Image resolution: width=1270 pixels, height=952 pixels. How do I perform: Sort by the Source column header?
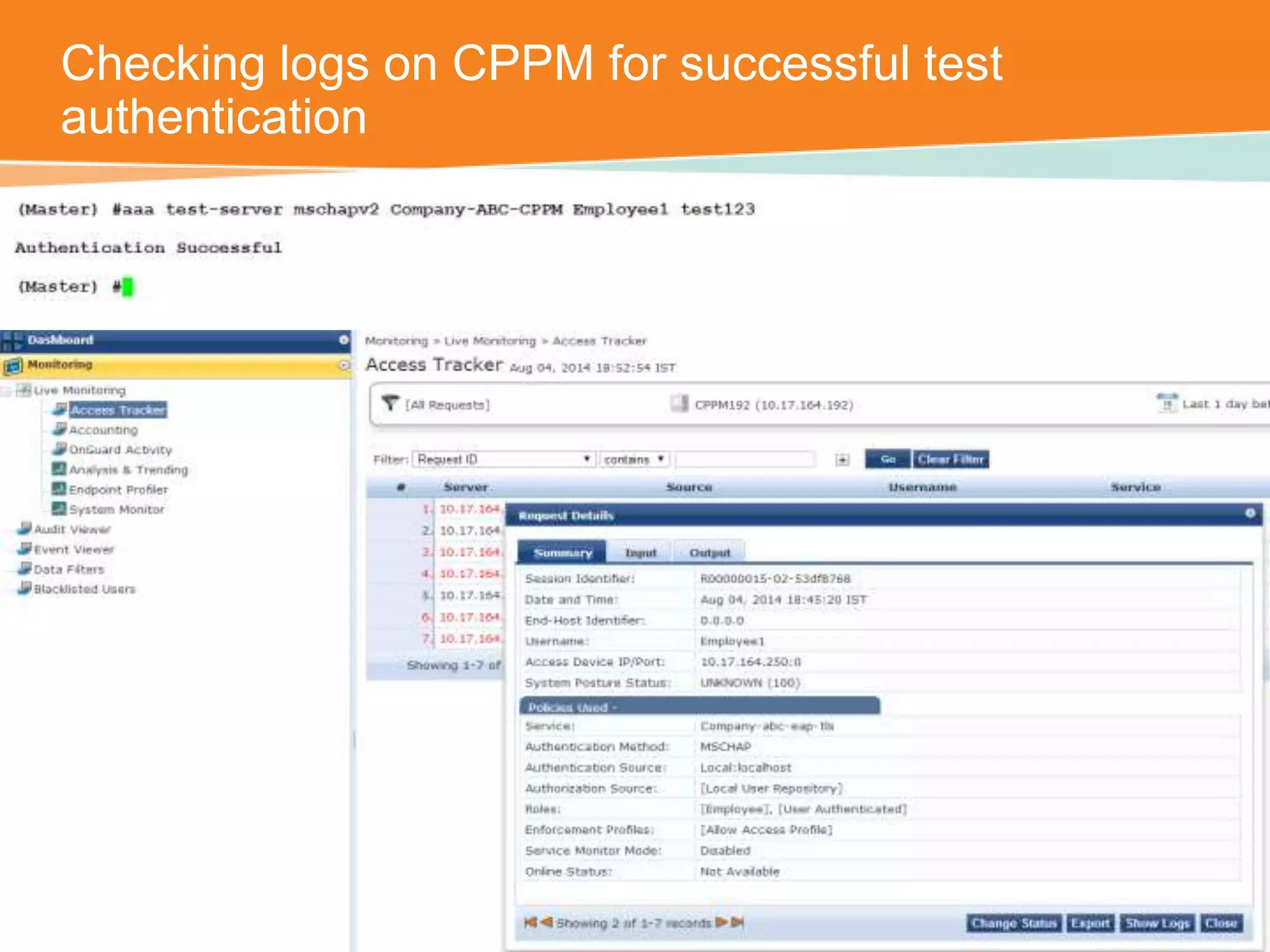(x=689, y=487)
